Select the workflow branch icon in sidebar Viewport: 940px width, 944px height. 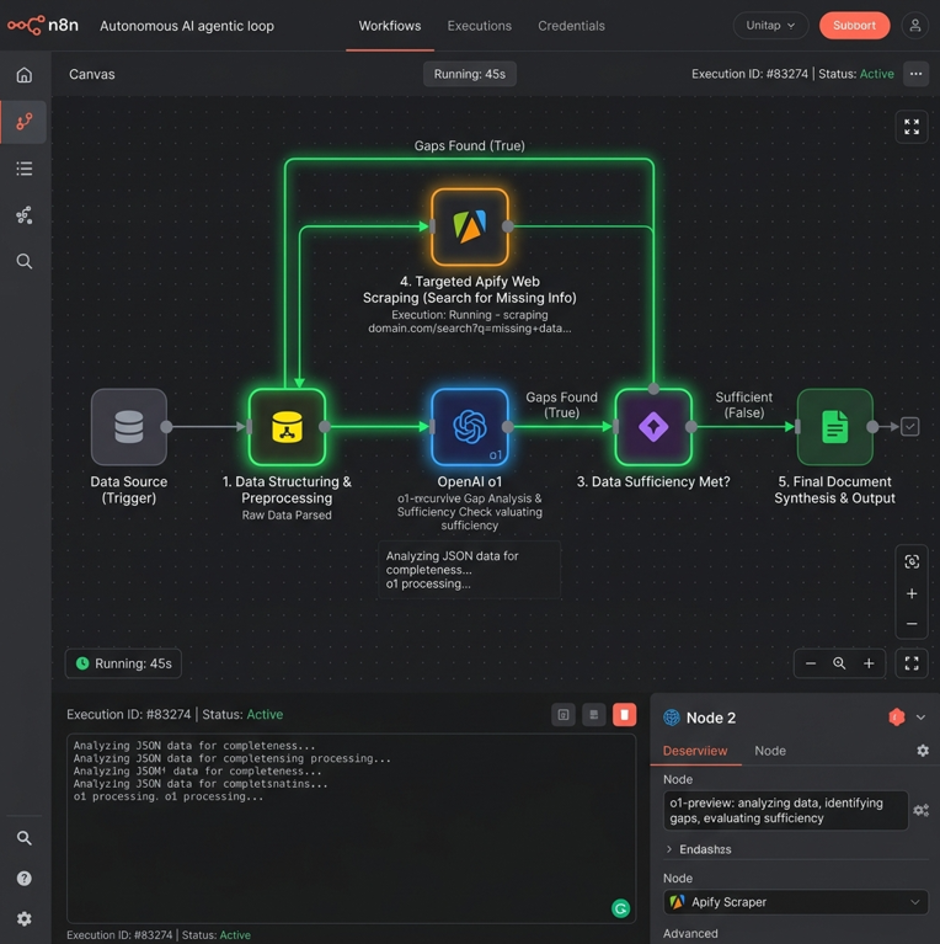tap(24, 122)
